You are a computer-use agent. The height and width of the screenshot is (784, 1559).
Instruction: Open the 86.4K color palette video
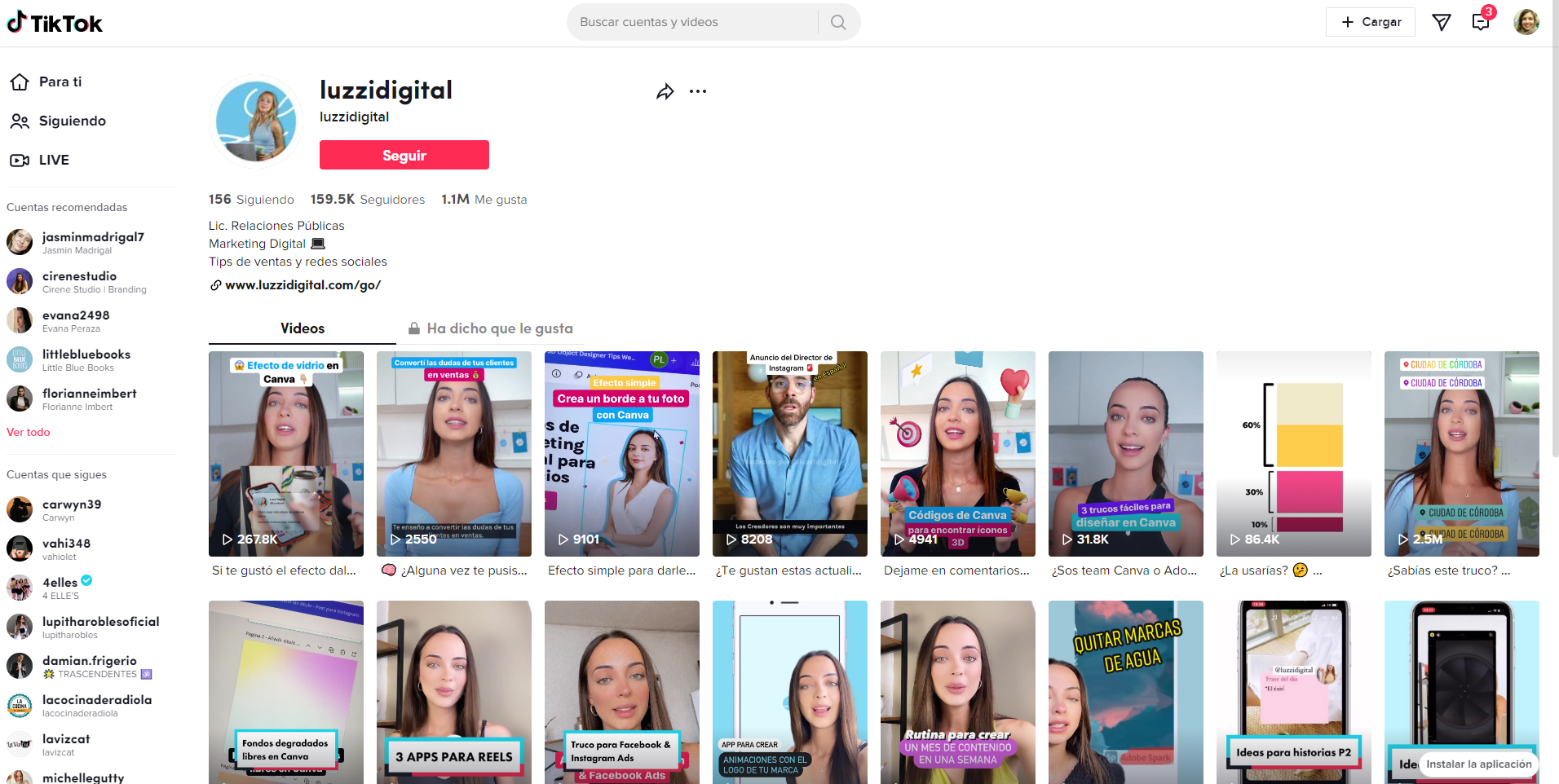click(x=1294, y=454)
